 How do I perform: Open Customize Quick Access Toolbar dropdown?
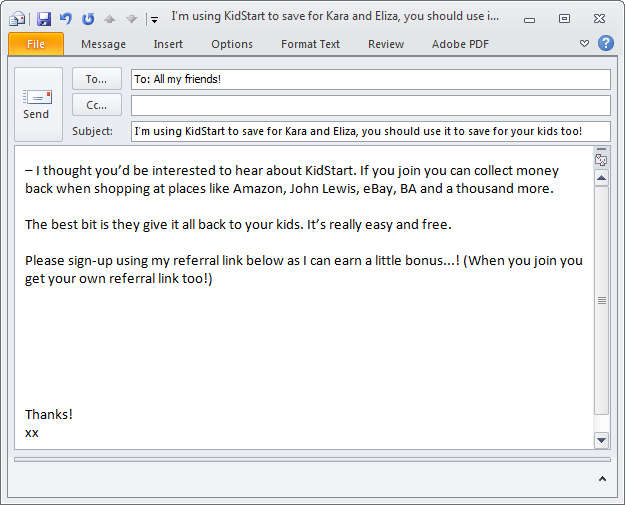(154, 20)
